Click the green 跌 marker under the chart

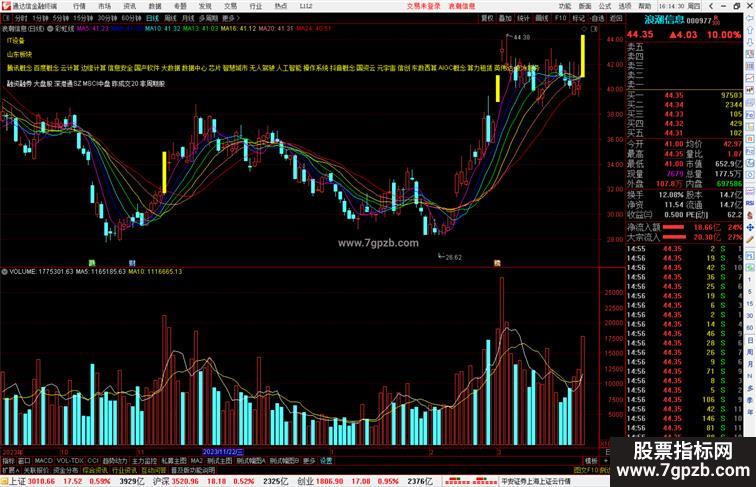point(91,263)
